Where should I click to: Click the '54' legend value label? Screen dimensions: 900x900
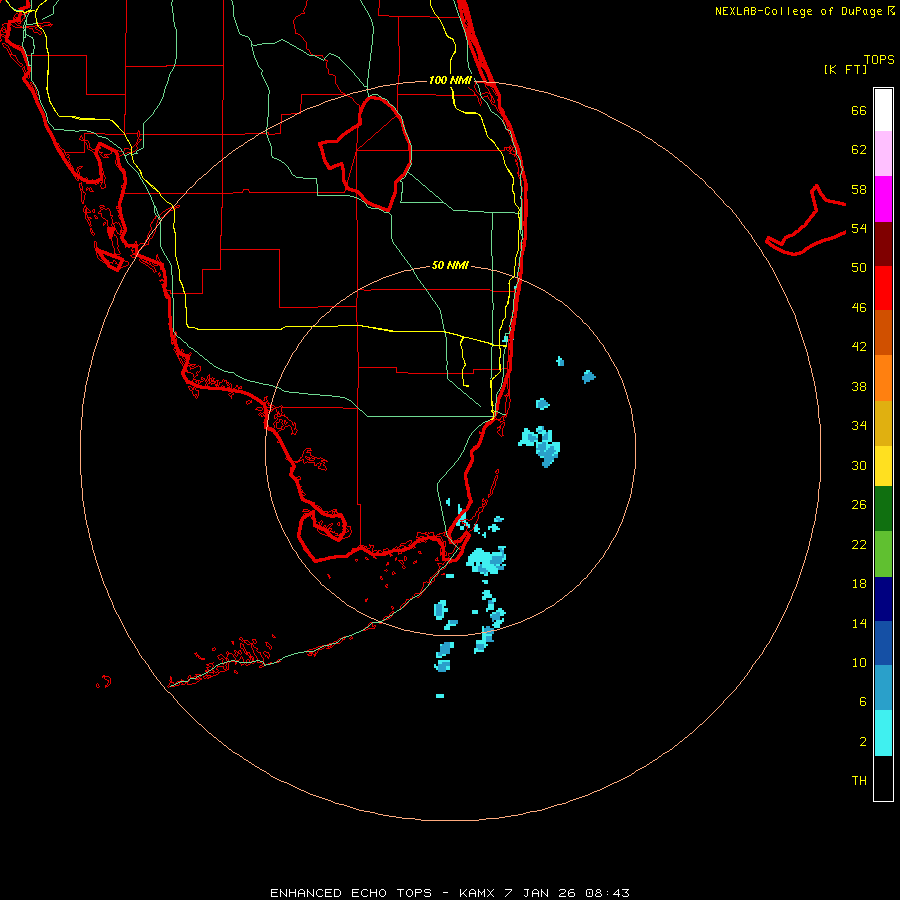(x=859, y=228)
